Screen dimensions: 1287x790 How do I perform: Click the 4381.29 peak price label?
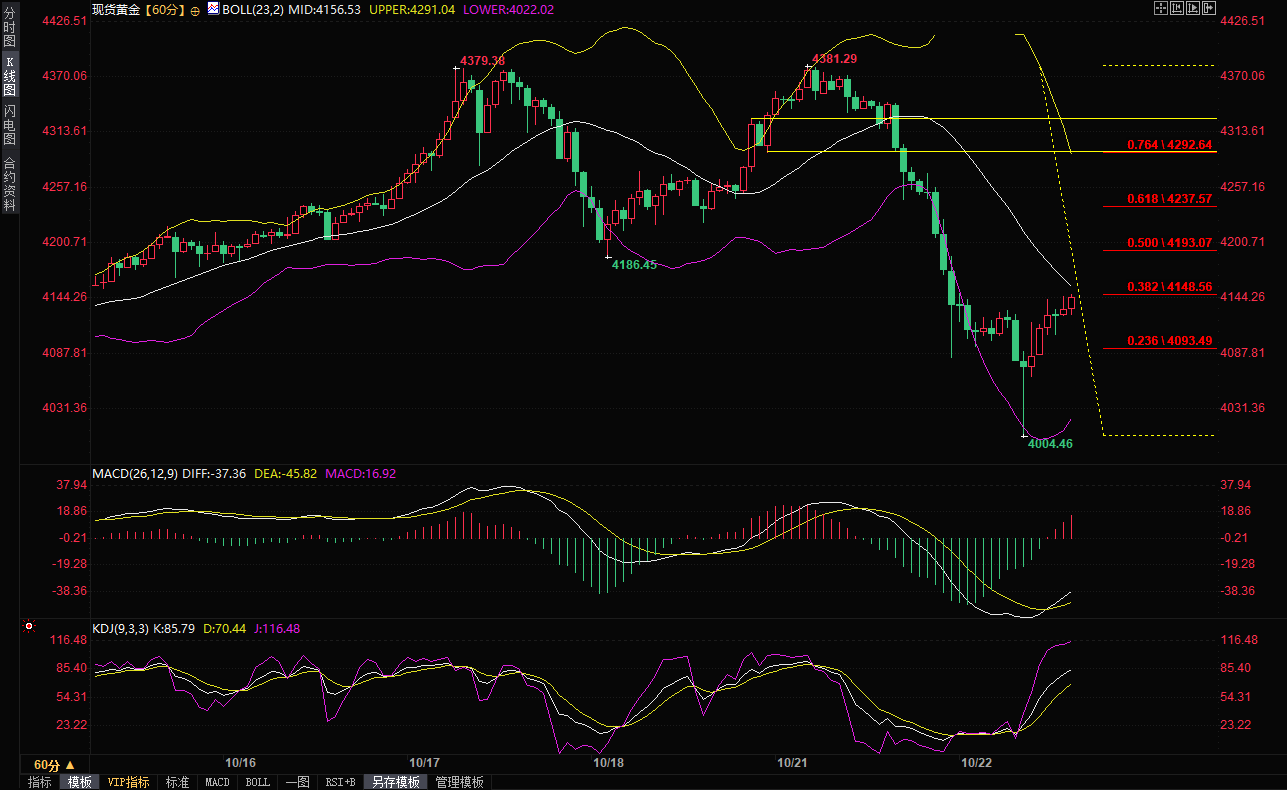834,59
